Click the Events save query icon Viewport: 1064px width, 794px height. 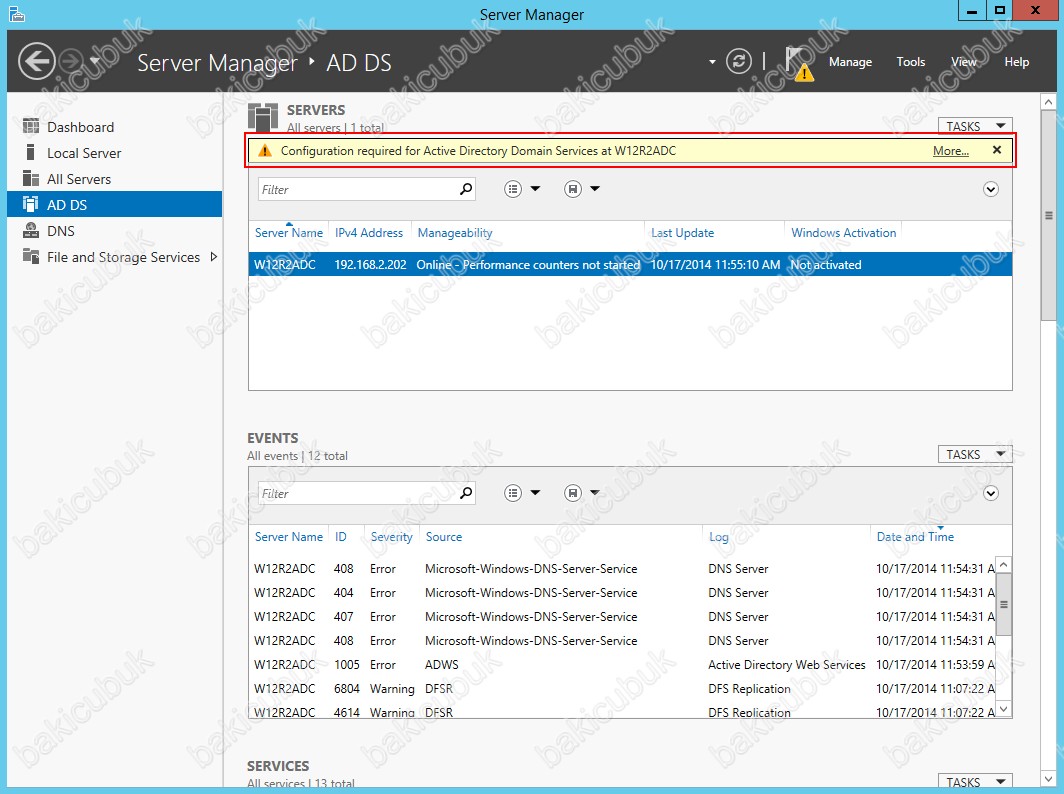(x=573, y=493)
